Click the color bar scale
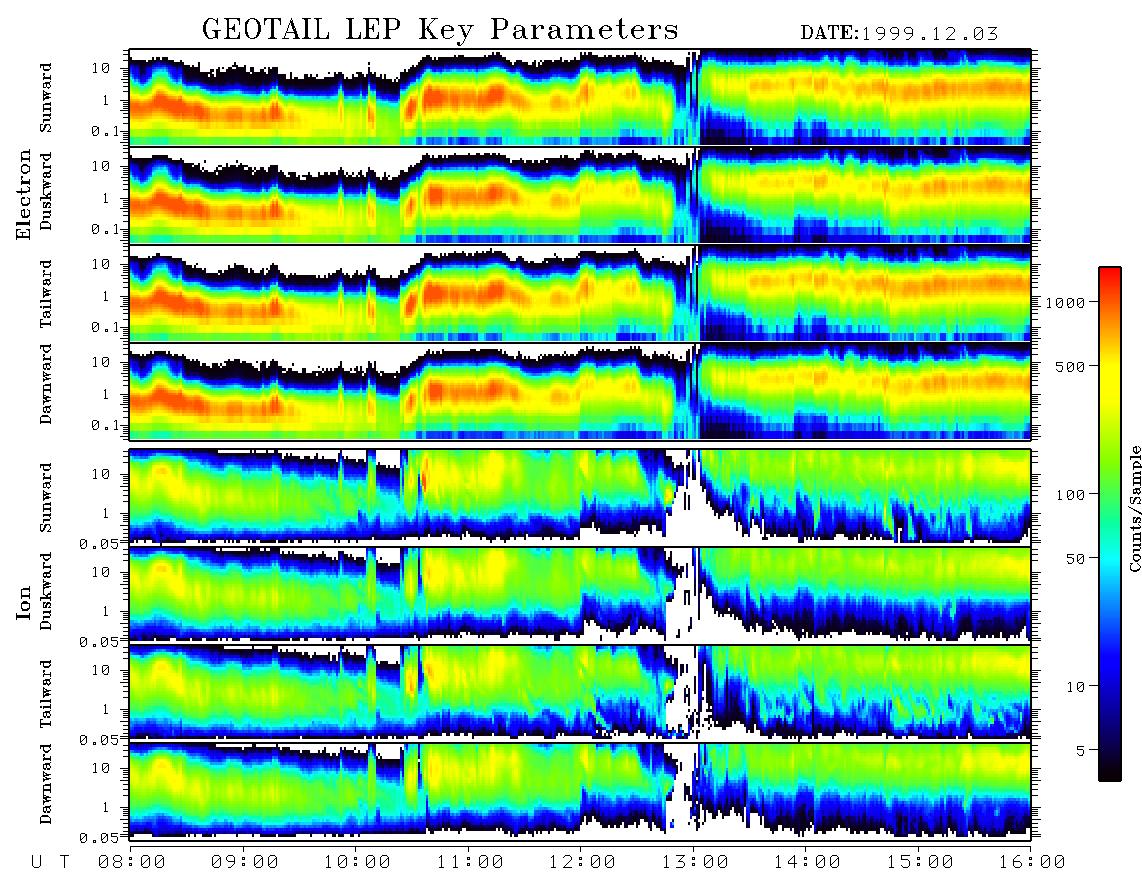Screen dimensions: 1142x880 tap(1109, 524)
